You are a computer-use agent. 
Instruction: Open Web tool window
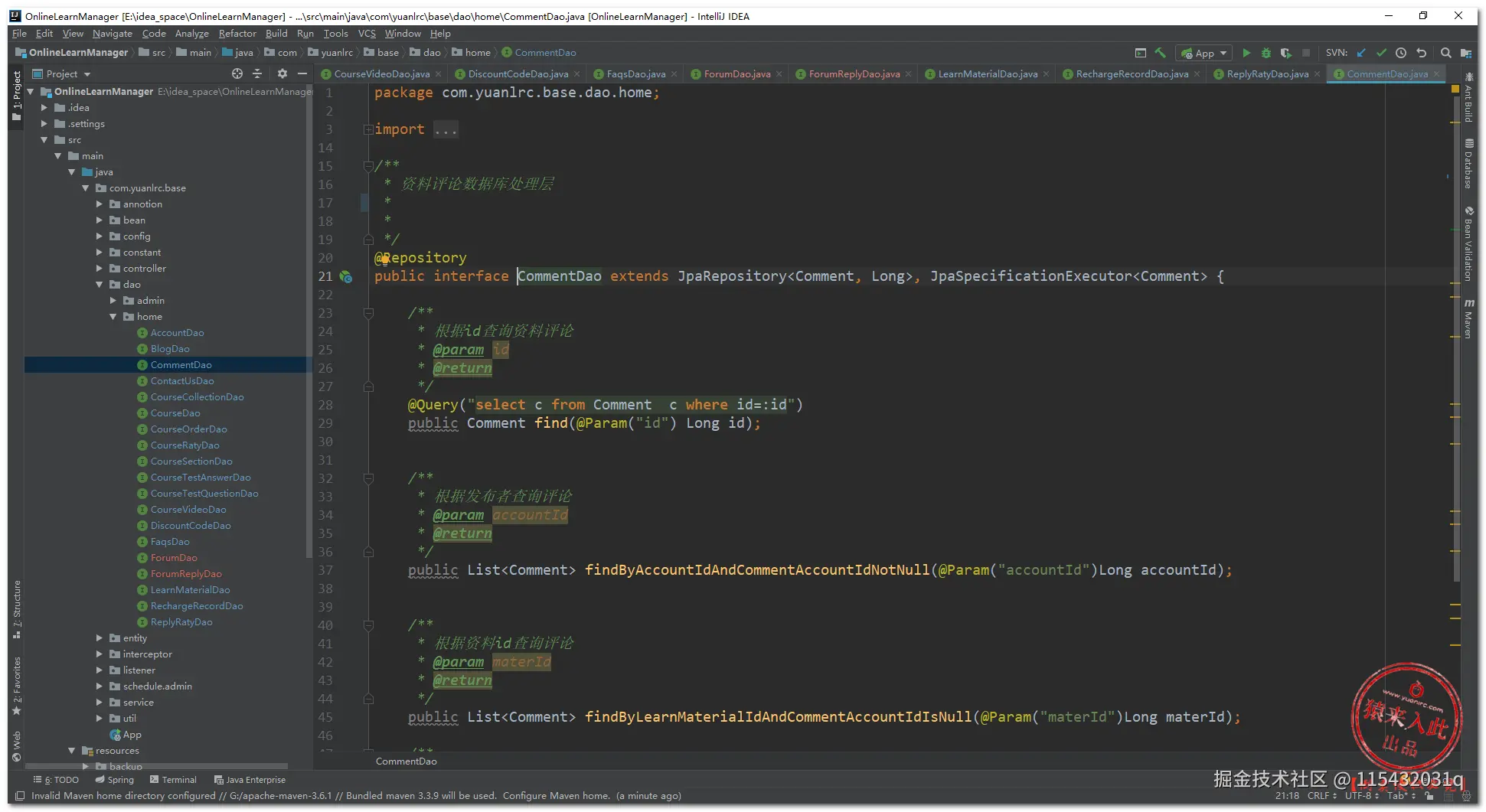pyautogui.click(x=17, y=746)
